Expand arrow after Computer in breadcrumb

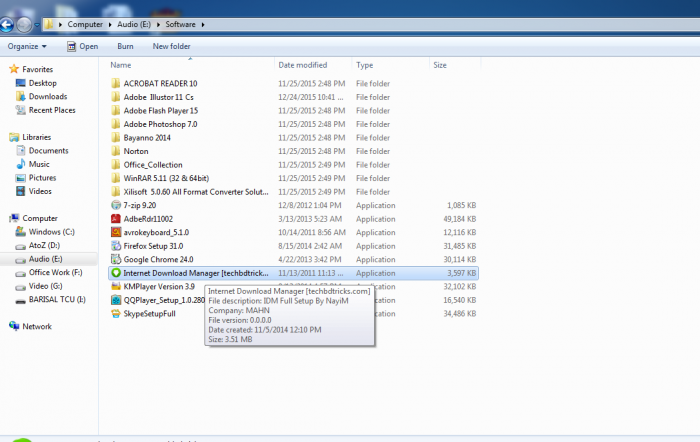click(x=110, y=25)
